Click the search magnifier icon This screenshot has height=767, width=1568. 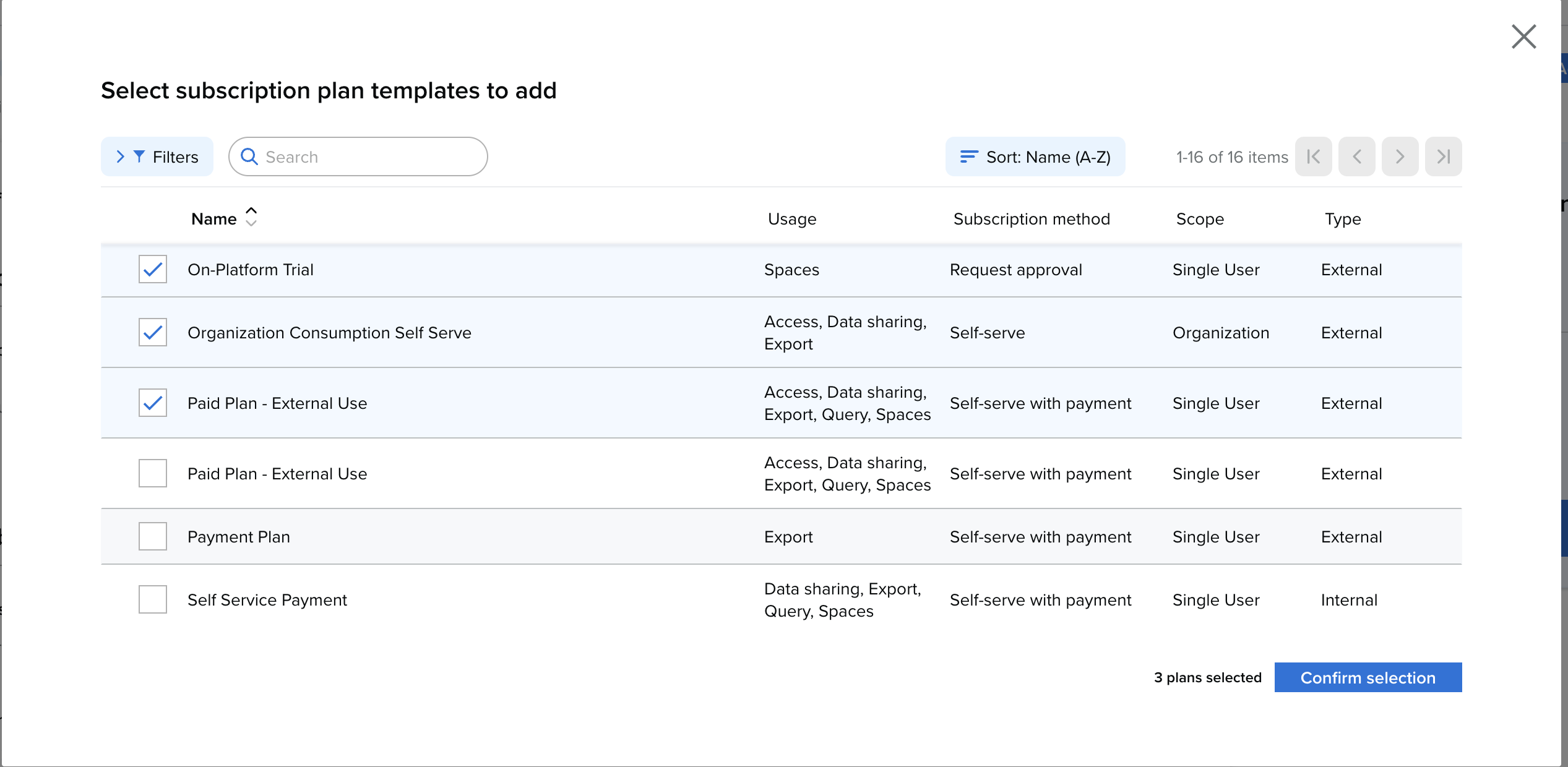pos(249,156)
